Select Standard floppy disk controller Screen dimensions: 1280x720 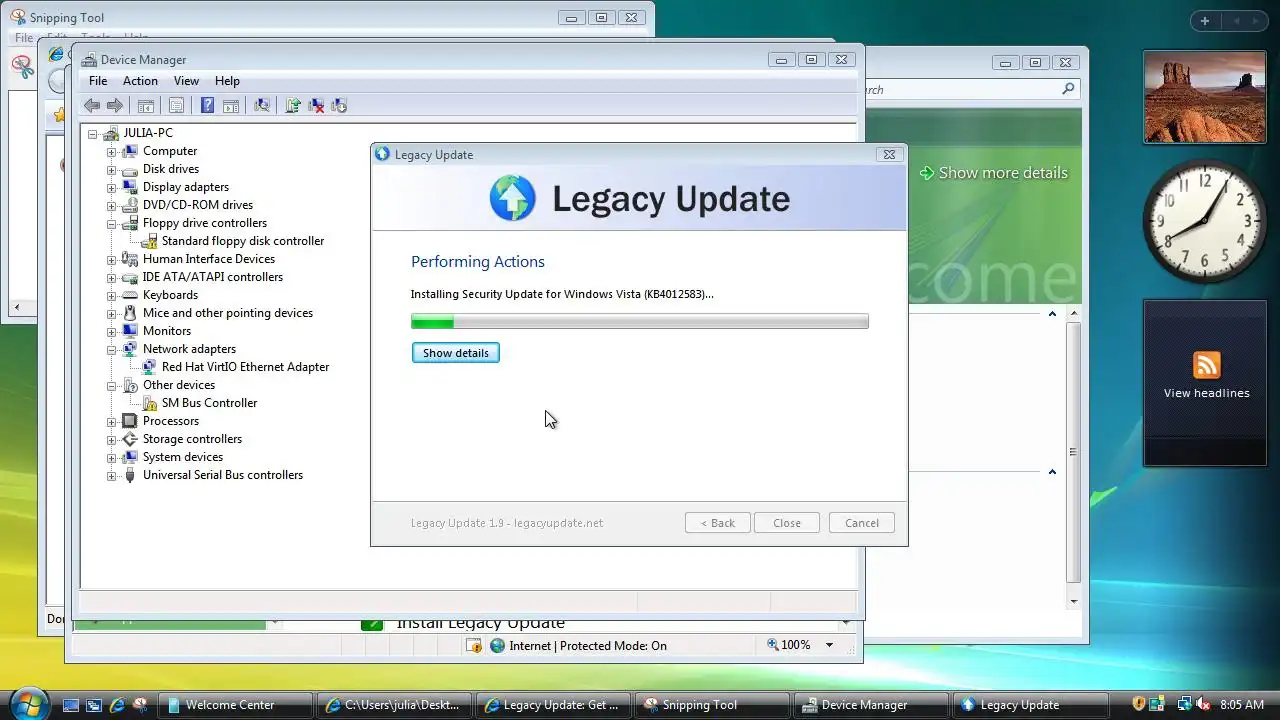(243, 241)
